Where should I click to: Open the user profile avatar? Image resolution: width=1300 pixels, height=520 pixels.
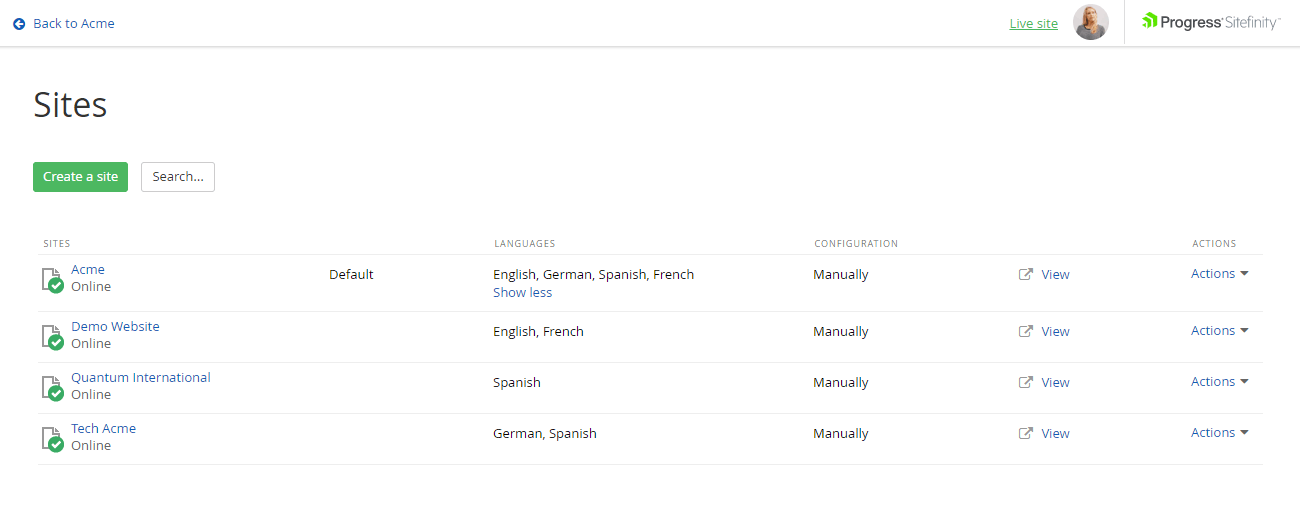point(1090,22)
